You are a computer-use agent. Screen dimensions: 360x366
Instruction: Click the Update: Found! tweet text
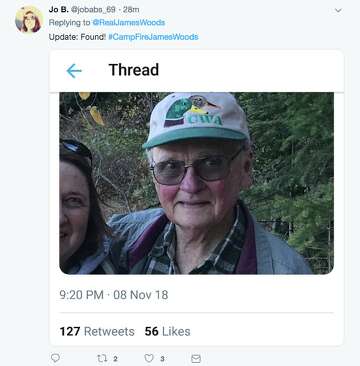(77, 37)
